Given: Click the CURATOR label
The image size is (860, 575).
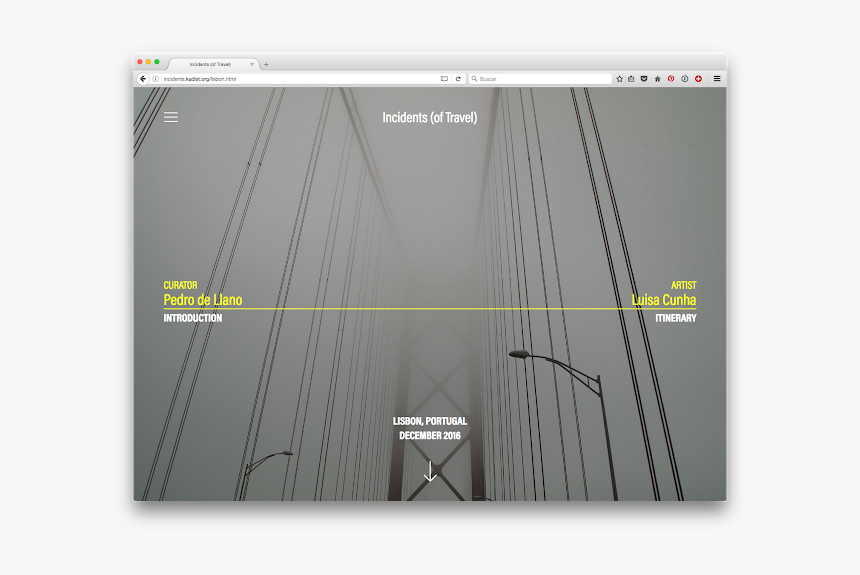Looking at the screenshot, I should (180, 285).
